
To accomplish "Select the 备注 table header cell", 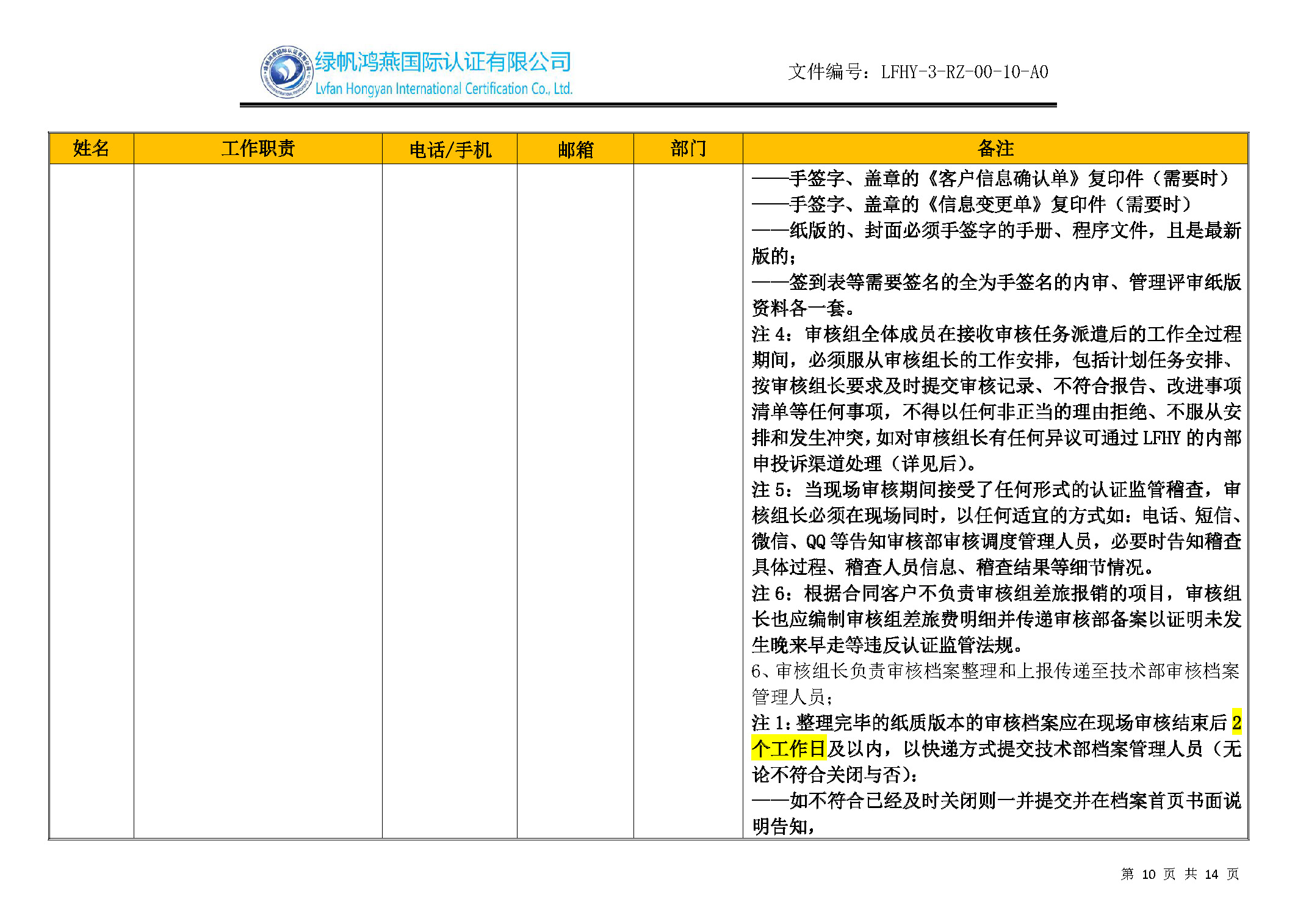I will pyautogui.click(x=995, y=148).
